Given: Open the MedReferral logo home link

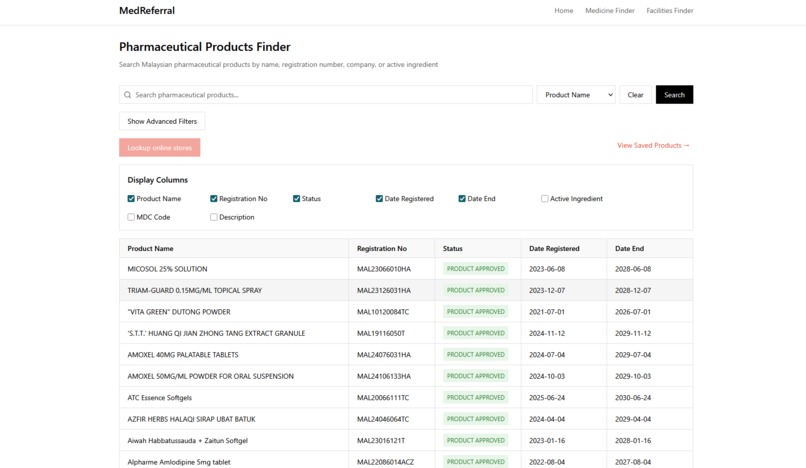Looking at the screenshot, I should click(x=147, y=10).
